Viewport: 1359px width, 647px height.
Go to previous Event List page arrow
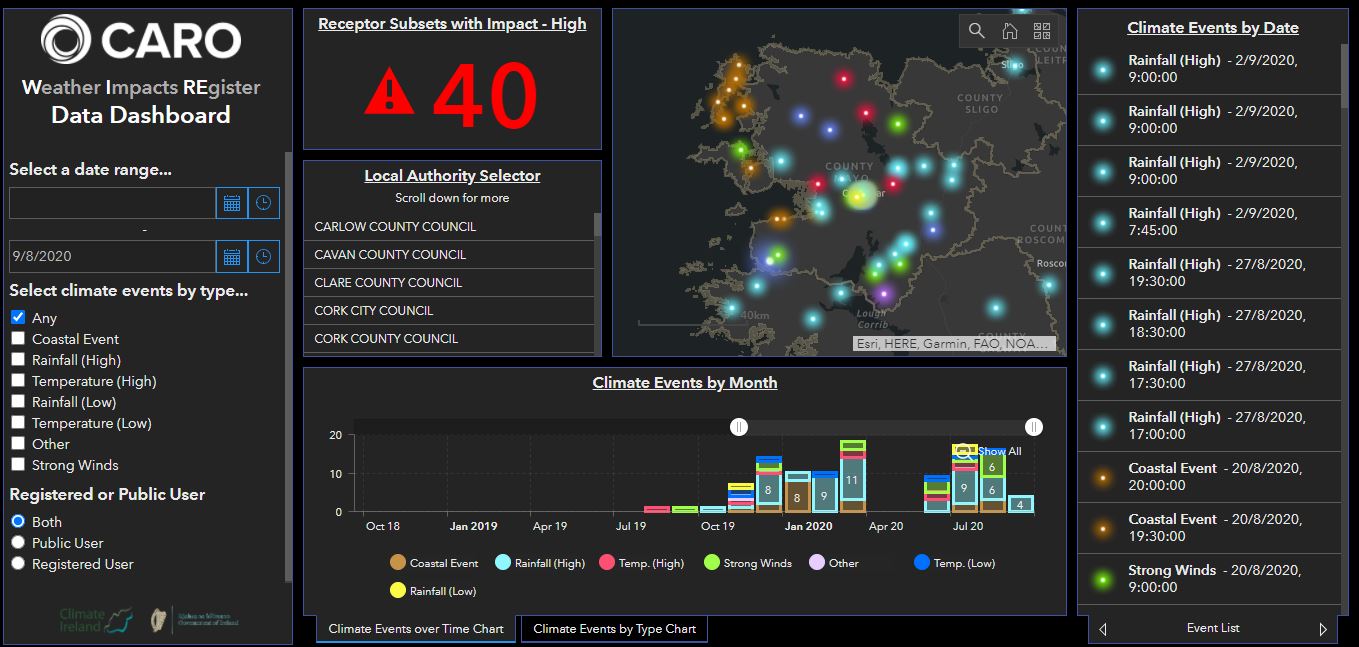point(1103,629)
